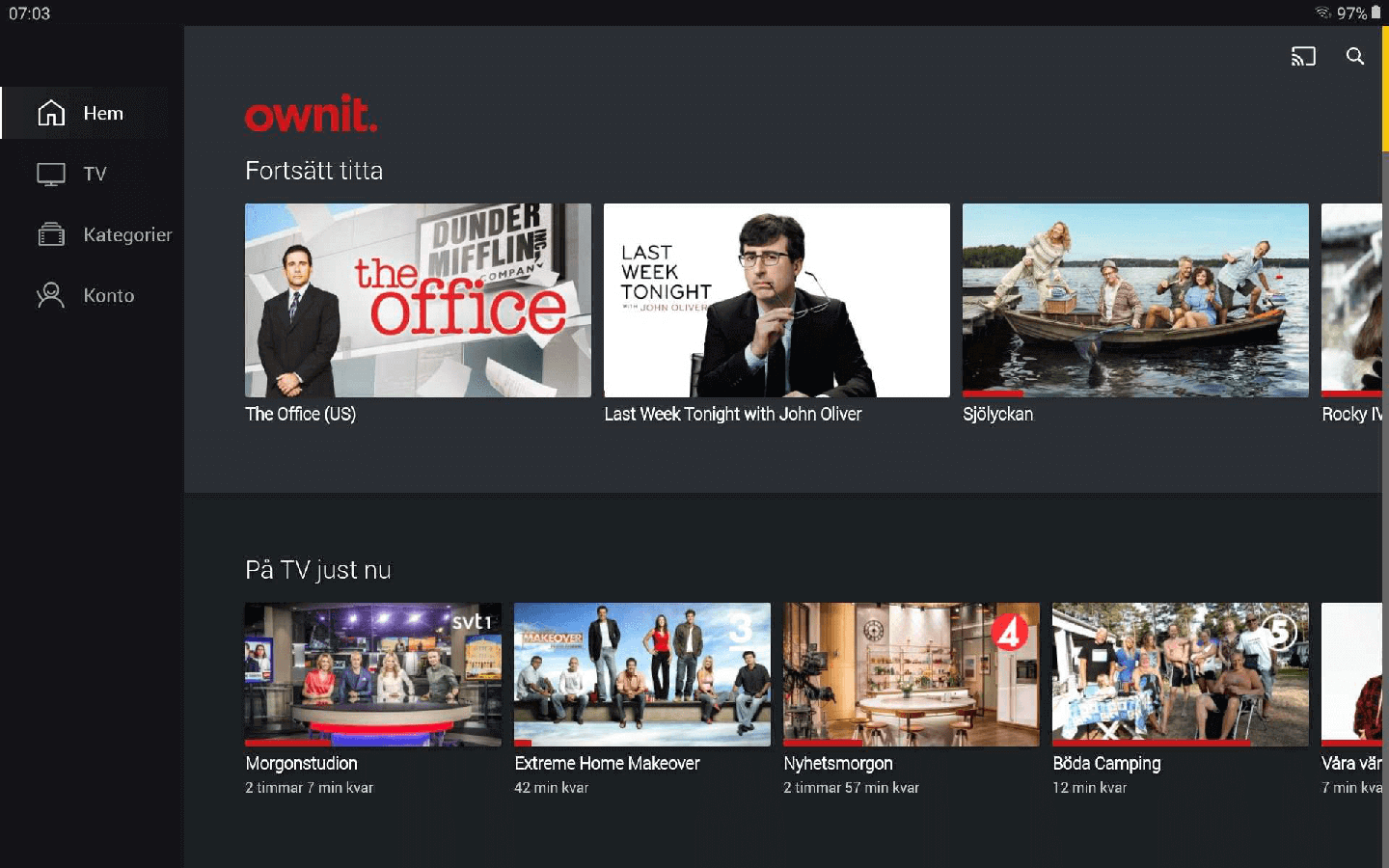Screen dimensions: 1389x868
Task: Select the Kategorier menu label
Action: [127, 234]
